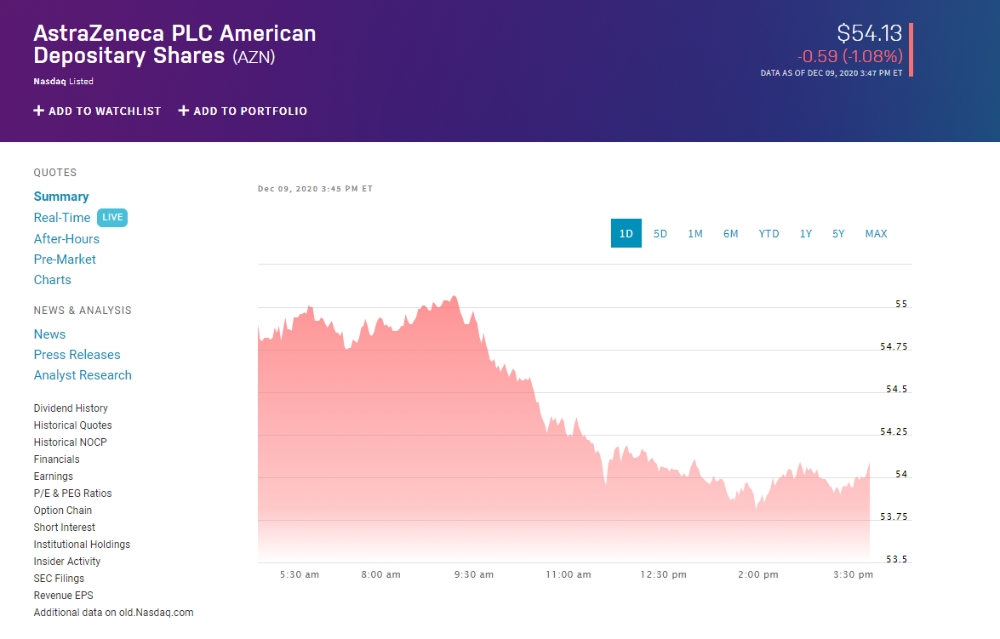Image resolution: width=1000 pixels, height=639 pixels.
Task: Open the Option Chain page
Action: 63,510
